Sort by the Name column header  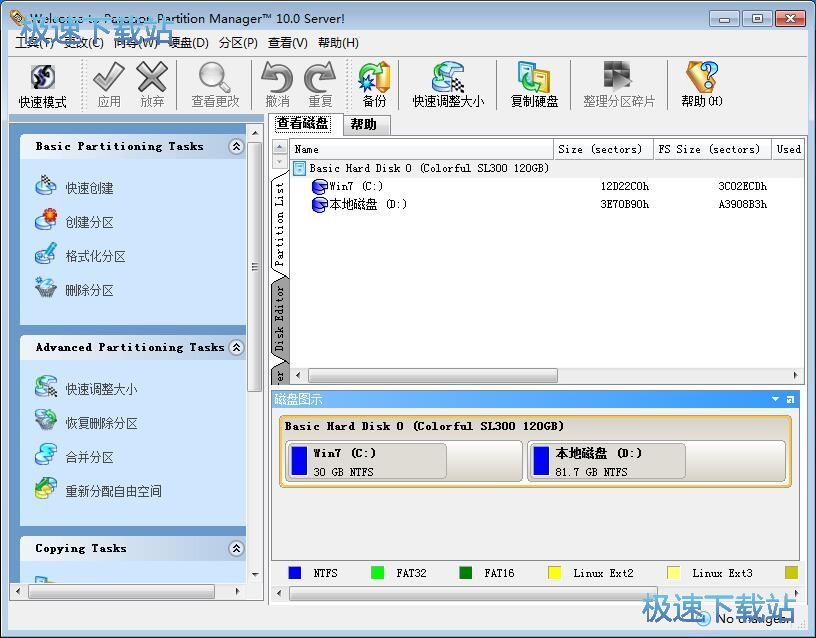click(421, 149)
